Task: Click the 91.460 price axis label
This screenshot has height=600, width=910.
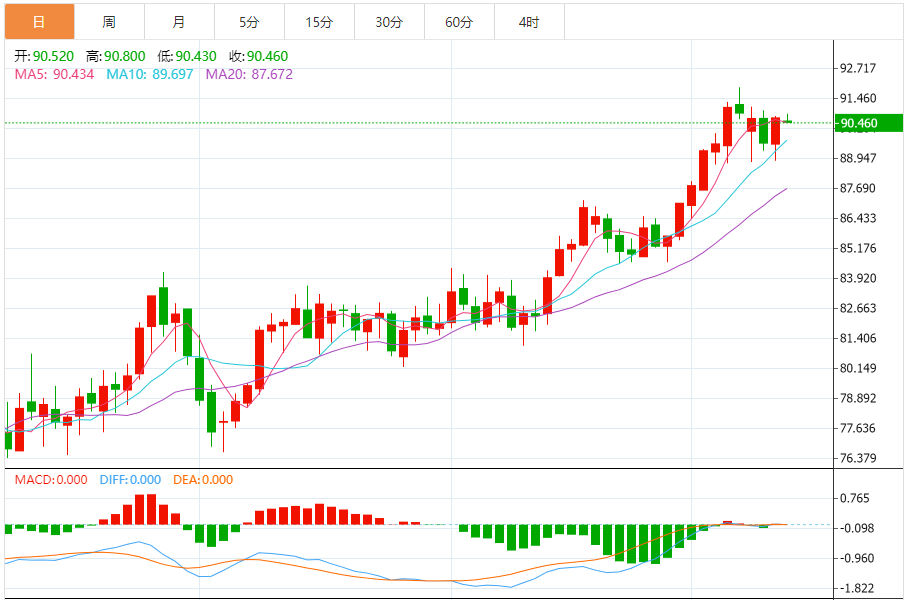Action: tap(858, 98)
